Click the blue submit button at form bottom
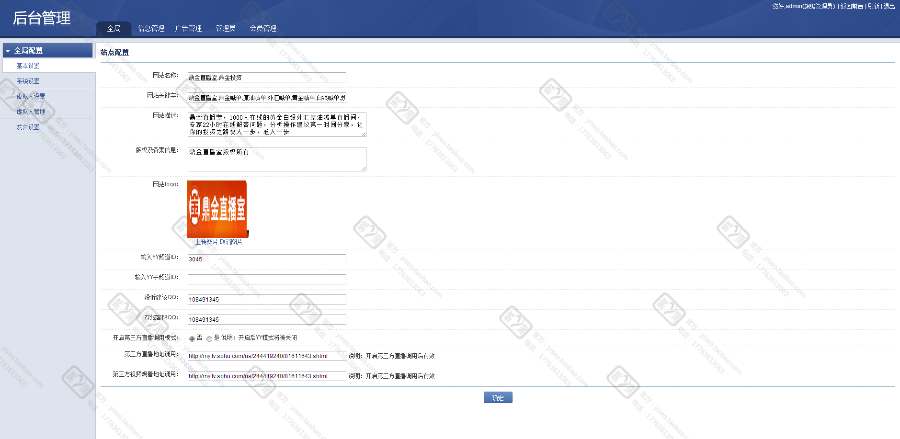900x439 pixels. pos(498,398)
